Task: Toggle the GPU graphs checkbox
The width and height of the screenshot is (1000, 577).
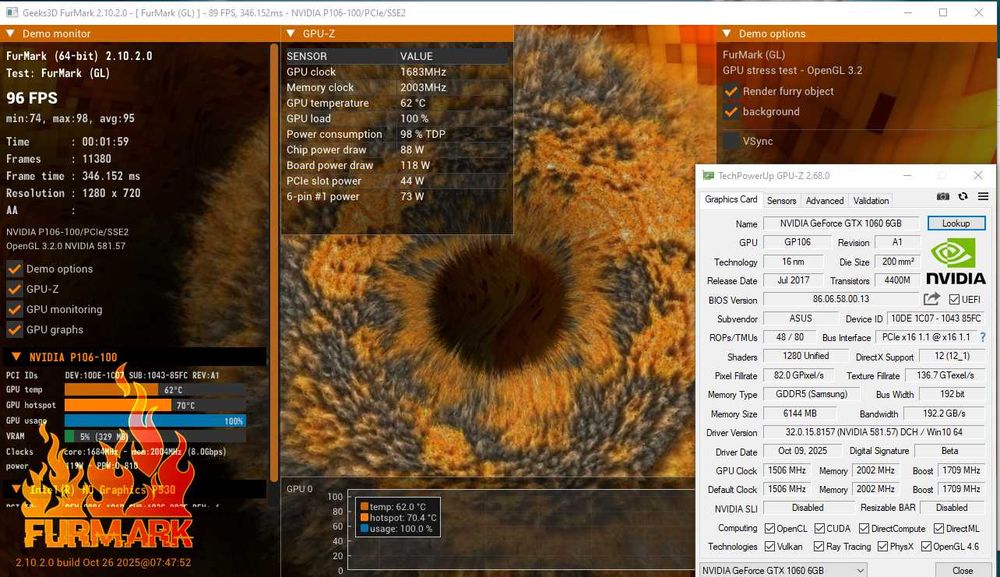Action: pyautogui.click(x=14, y=330)
